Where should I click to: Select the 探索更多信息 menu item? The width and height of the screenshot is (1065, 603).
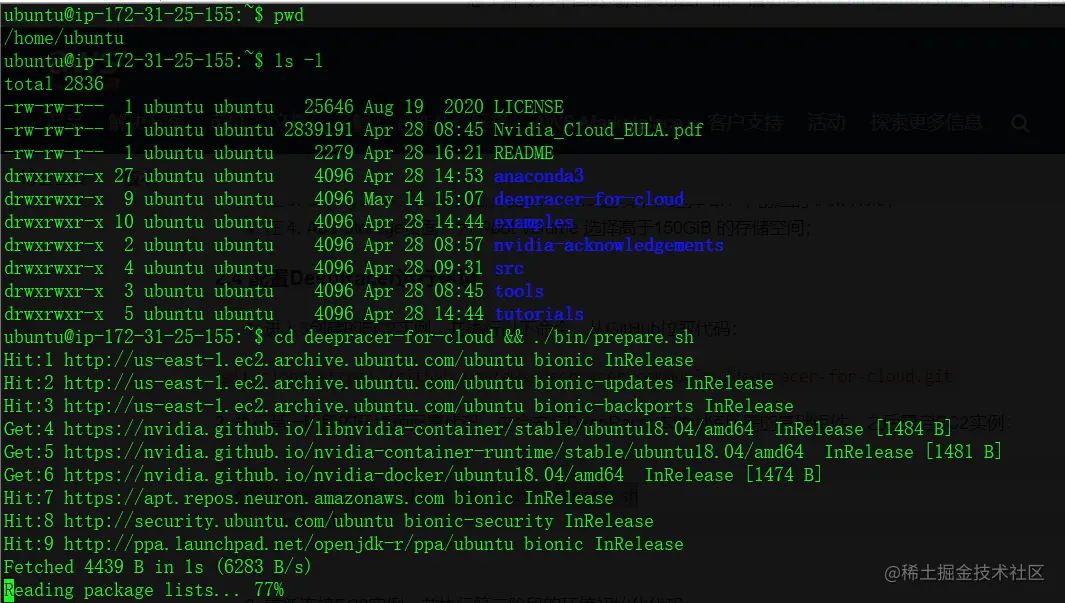coord(927,123)
